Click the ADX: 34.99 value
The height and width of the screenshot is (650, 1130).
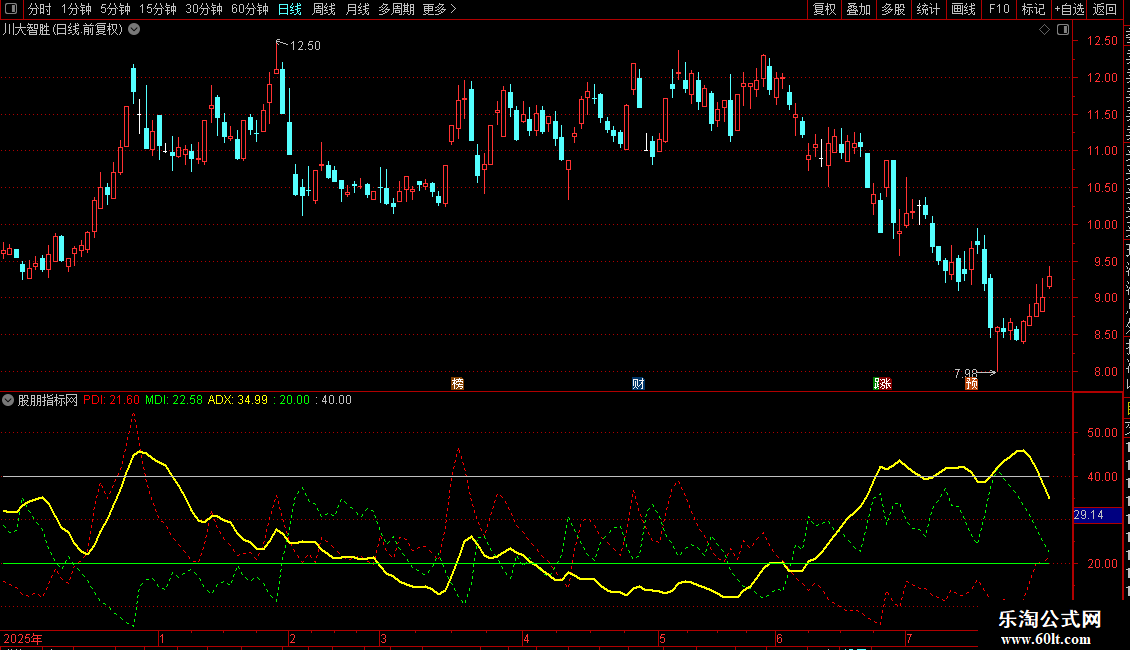[238, 400]
